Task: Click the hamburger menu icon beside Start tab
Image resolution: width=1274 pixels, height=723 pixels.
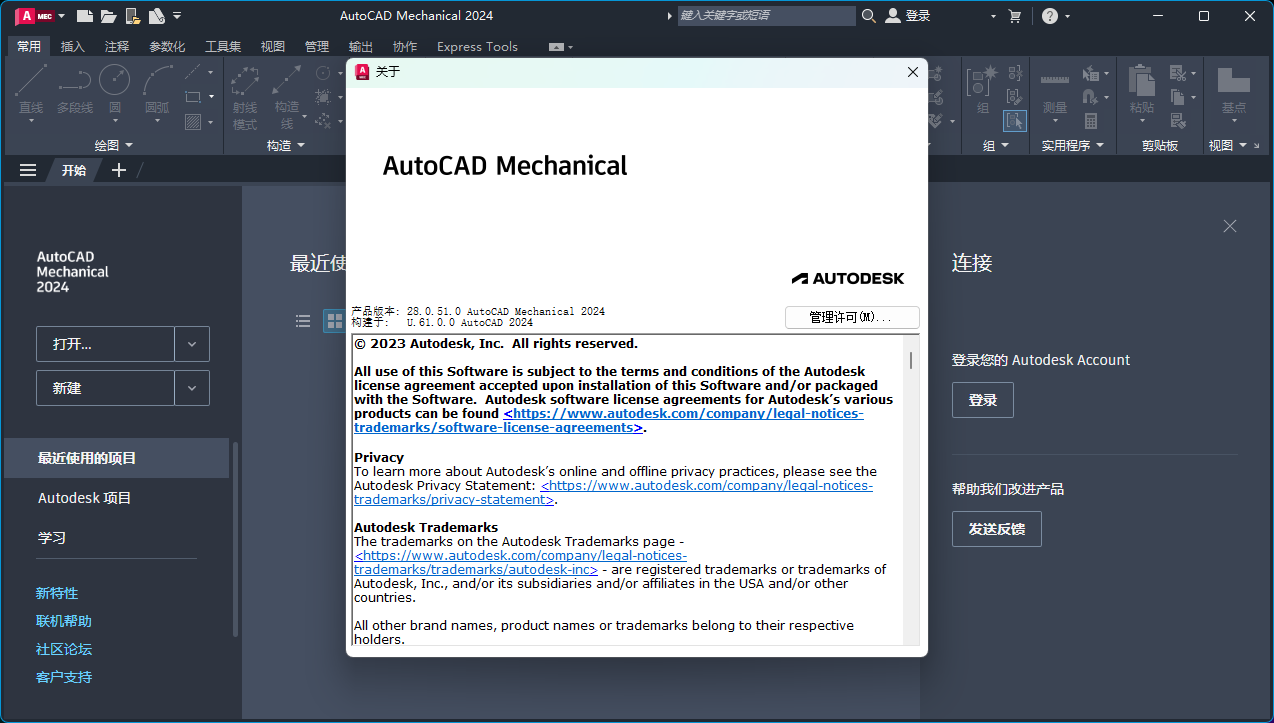Action: click(28, 170)
